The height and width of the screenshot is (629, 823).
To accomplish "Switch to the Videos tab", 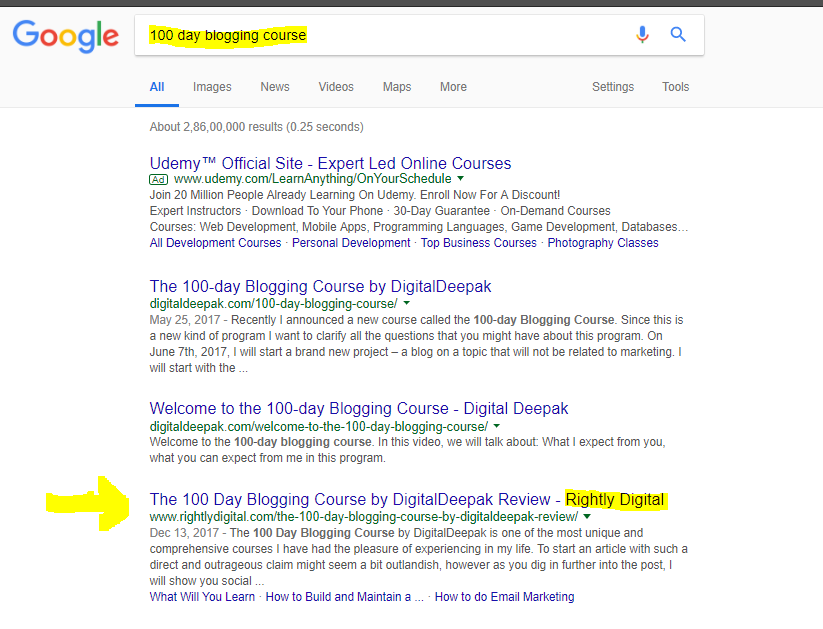I will click(x=336, y=87).
